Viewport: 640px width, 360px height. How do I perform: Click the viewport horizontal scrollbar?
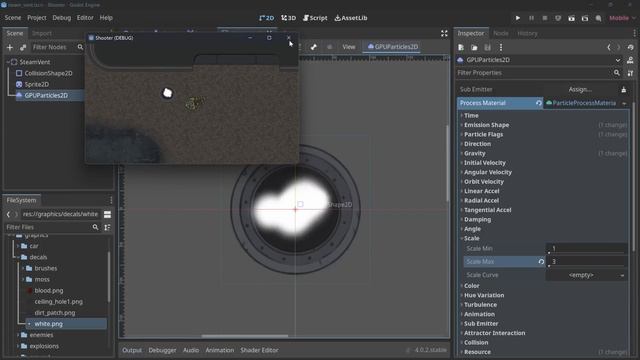click(244, 336)
